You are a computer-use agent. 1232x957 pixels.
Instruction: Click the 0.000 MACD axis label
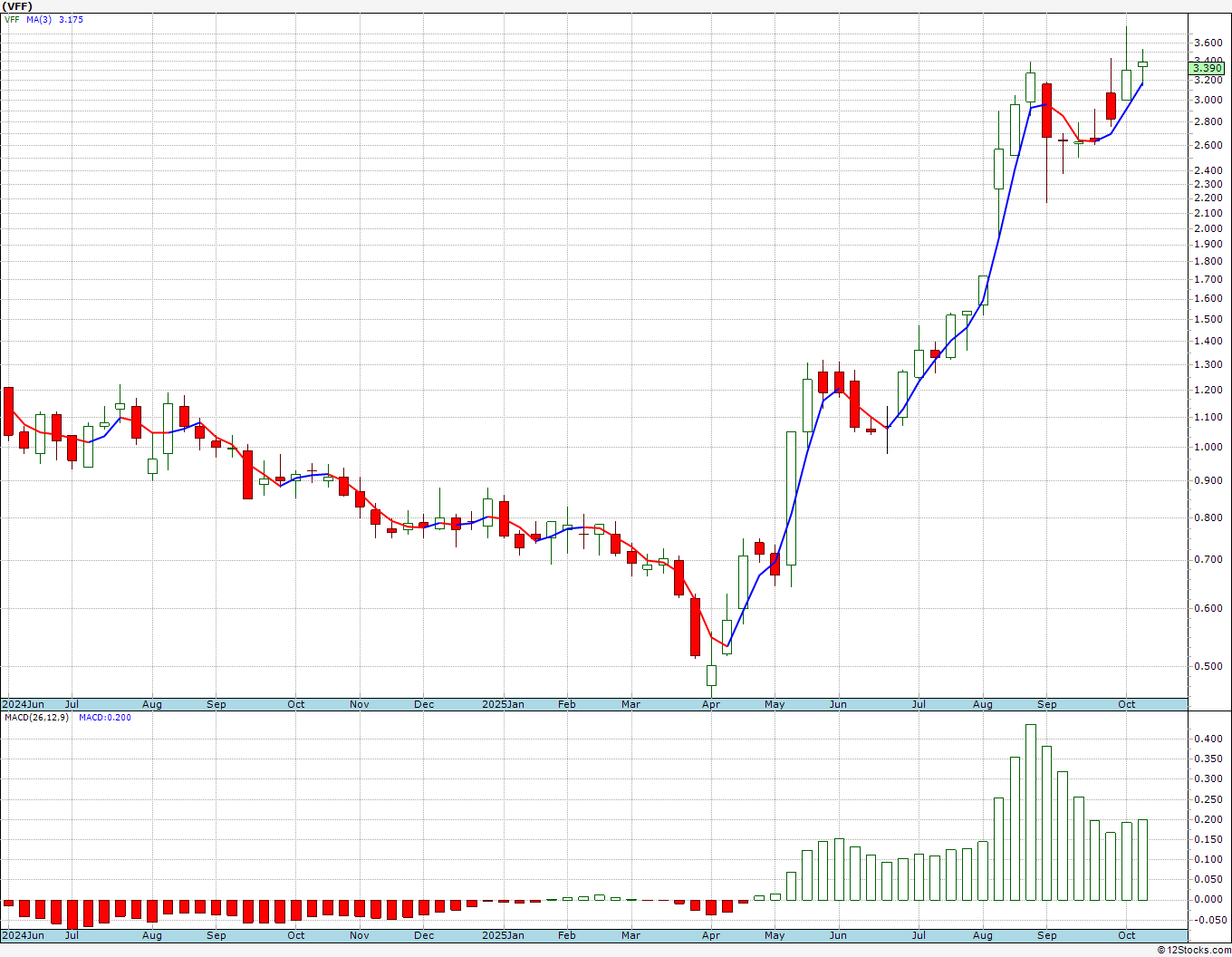tap(1208, 900)
